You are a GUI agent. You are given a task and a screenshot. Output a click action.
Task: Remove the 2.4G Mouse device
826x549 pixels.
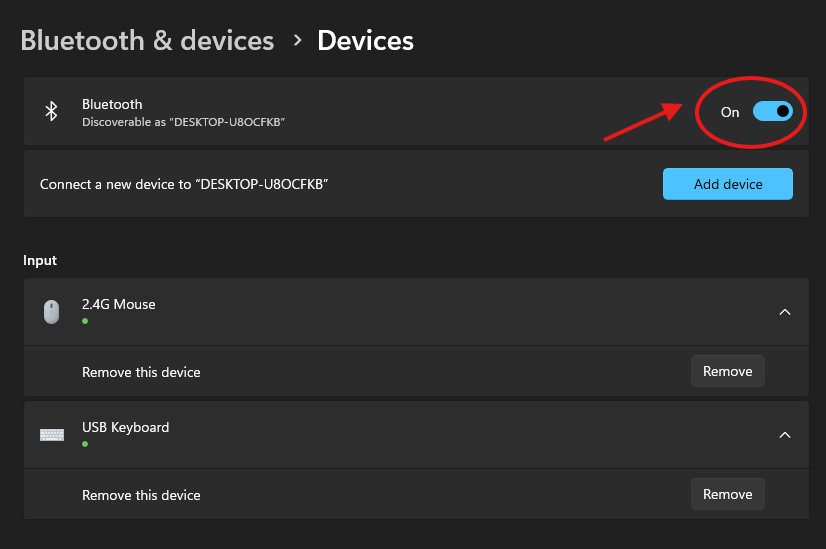[x=727, y=371]
